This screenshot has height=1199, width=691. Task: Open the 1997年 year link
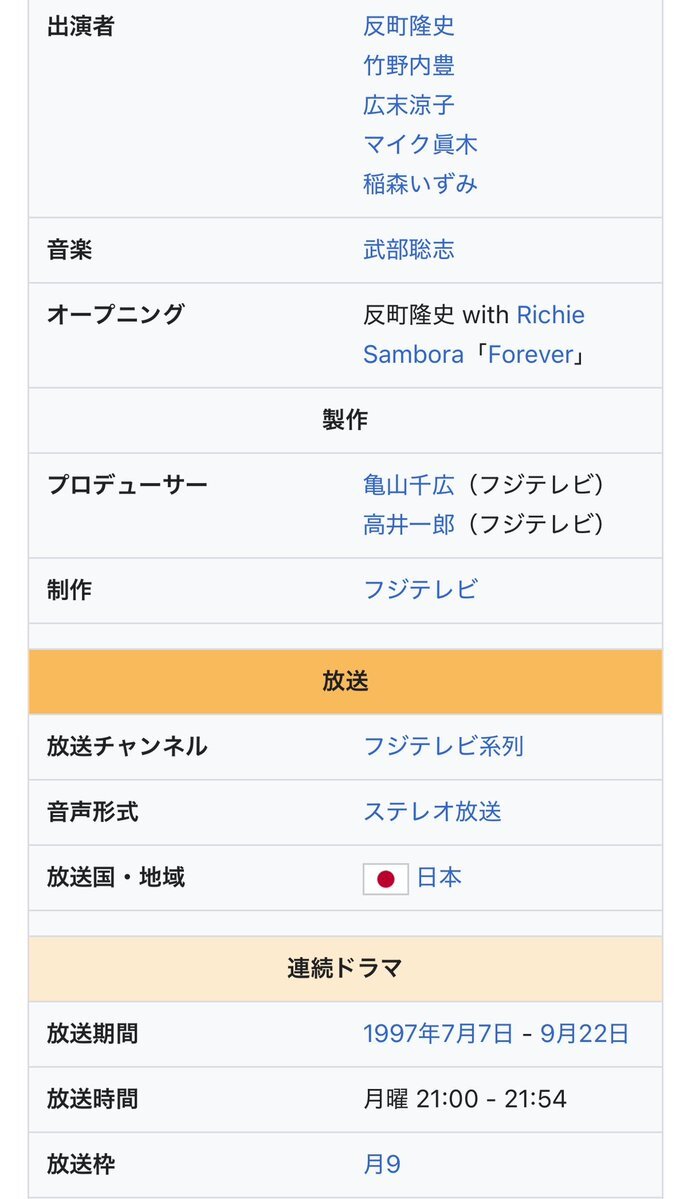[x=402, y=1034]
